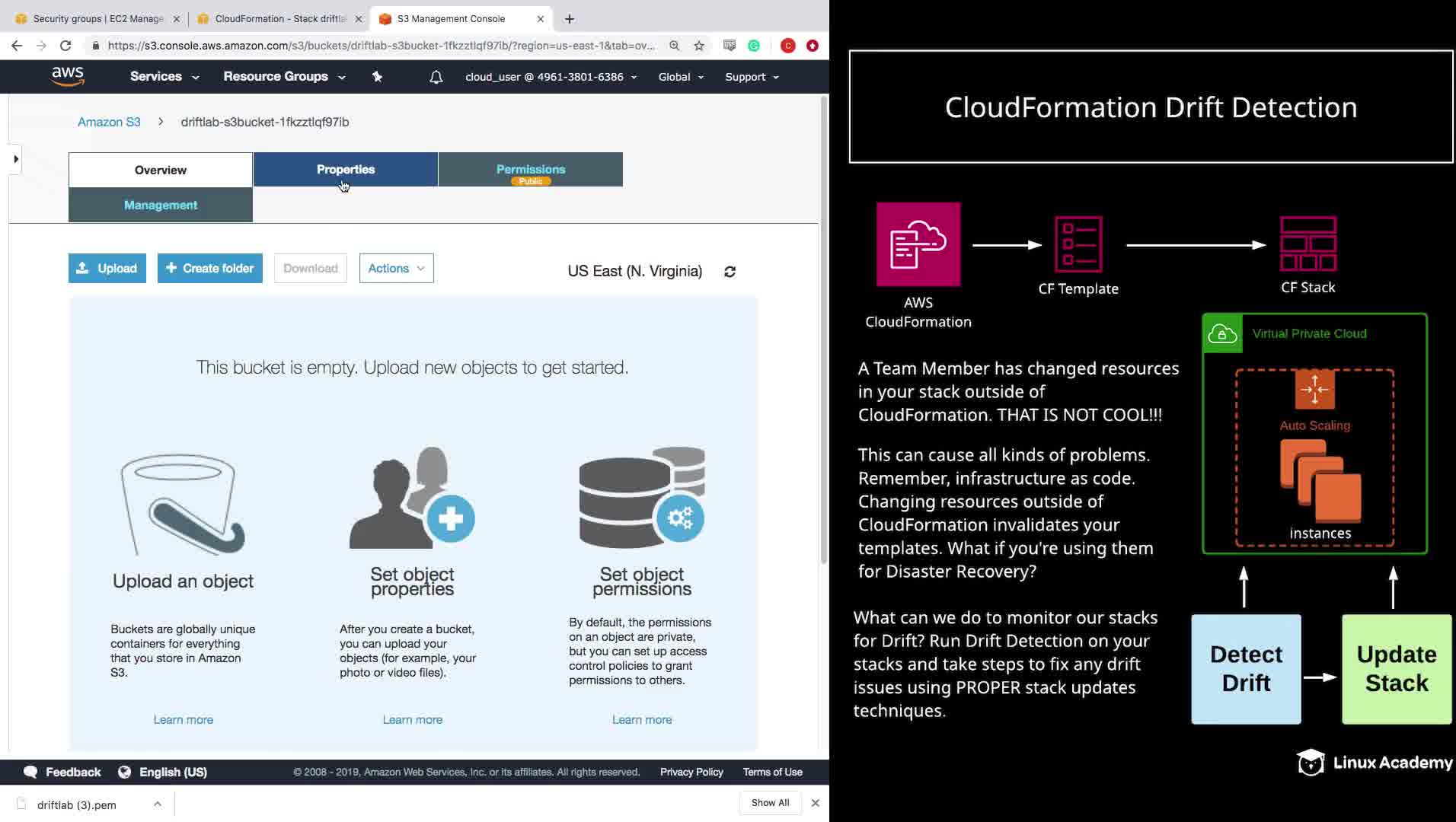The width and height of the screenshot is (1456, 822).
Task: Open the Actions dropdown button
Action: tap(396, 269)
